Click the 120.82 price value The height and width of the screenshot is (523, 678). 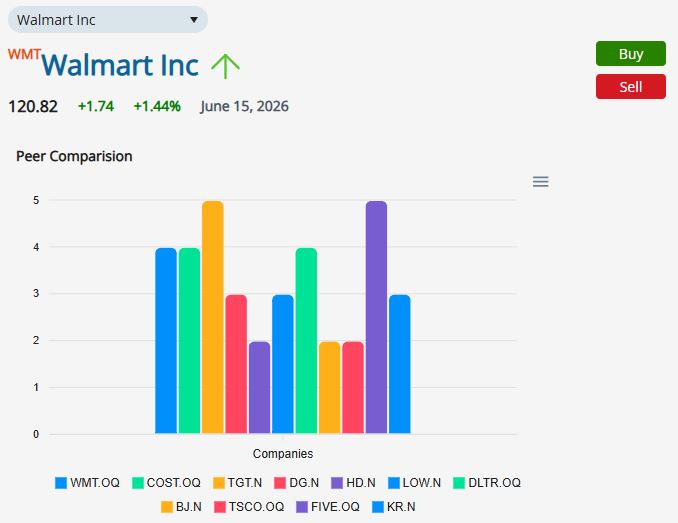tap(33, 106)
